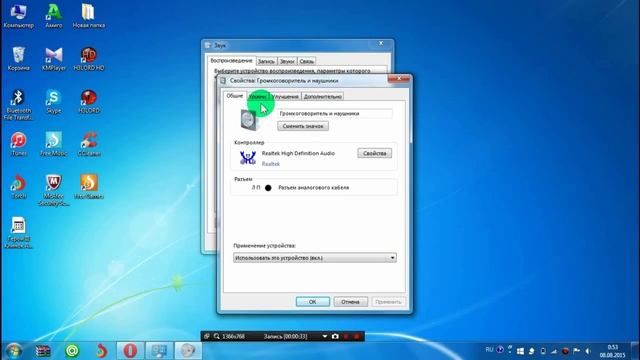Open Воспроизведение tab in Звук window
This screenshot has width=640, height=360.
click(231, 60)
